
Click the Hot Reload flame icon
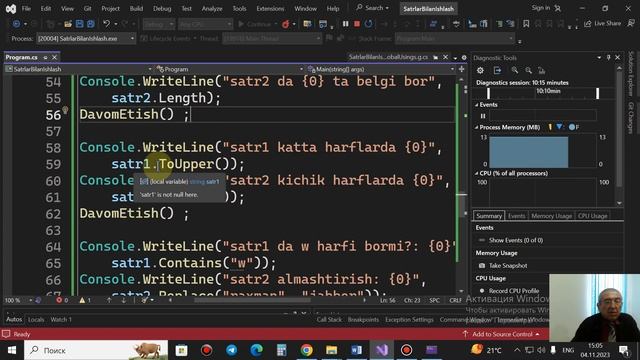click(x=285, y=24)
